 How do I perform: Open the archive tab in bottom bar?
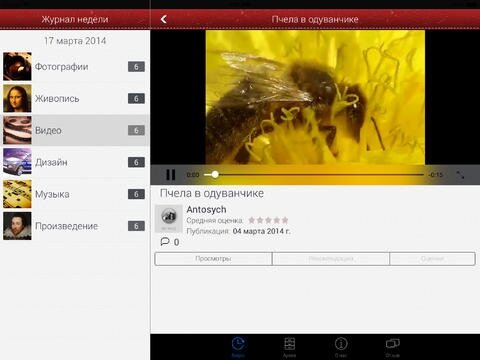(x=289, y=347)
